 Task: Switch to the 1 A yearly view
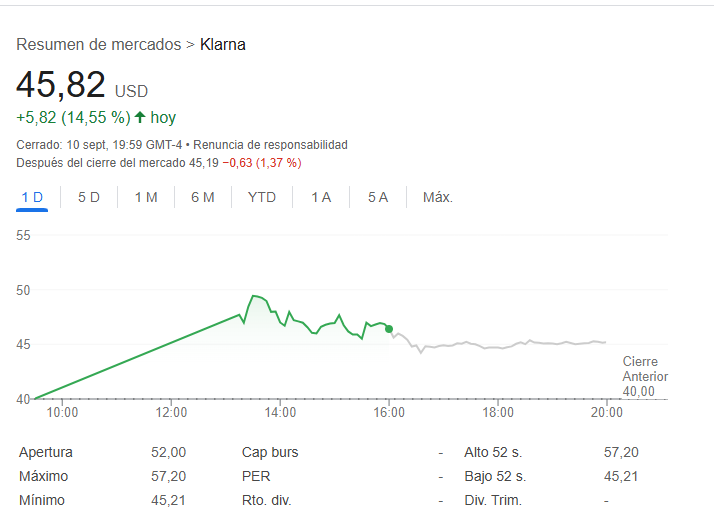(x=320, y=197)
